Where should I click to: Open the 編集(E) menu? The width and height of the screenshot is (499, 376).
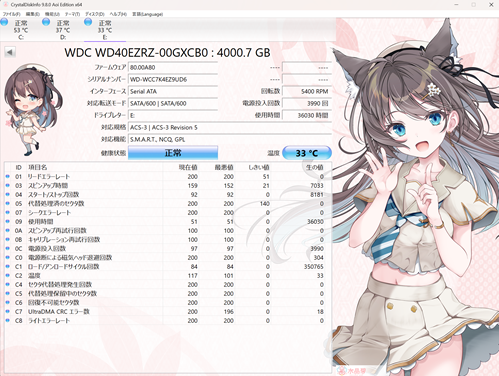pos(33,14)
